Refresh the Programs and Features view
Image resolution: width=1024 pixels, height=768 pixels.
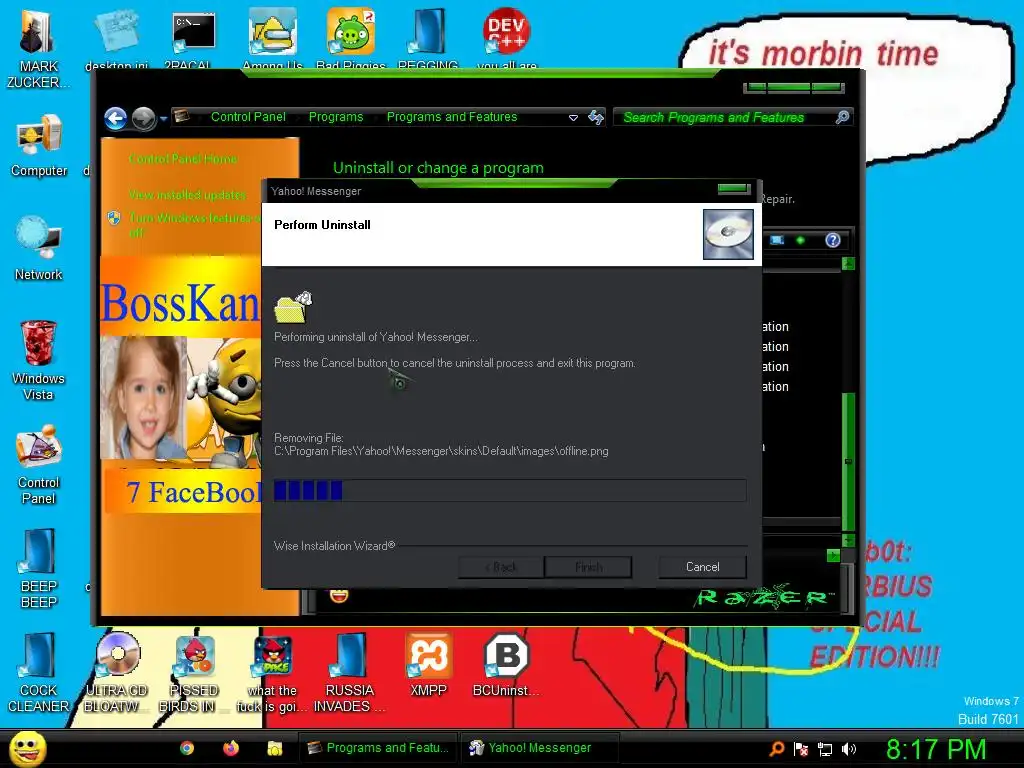pos(596,118)
